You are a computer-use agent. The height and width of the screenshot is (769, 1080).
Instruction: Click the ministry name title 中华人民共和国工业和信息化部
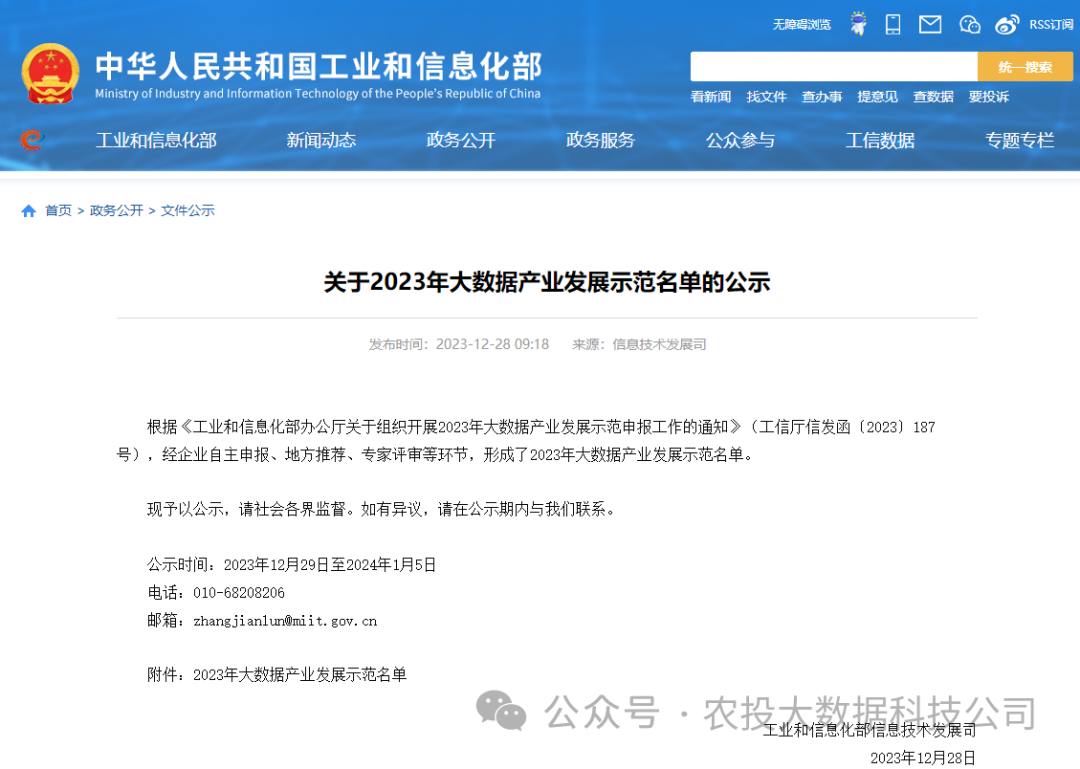coord(318,66)
